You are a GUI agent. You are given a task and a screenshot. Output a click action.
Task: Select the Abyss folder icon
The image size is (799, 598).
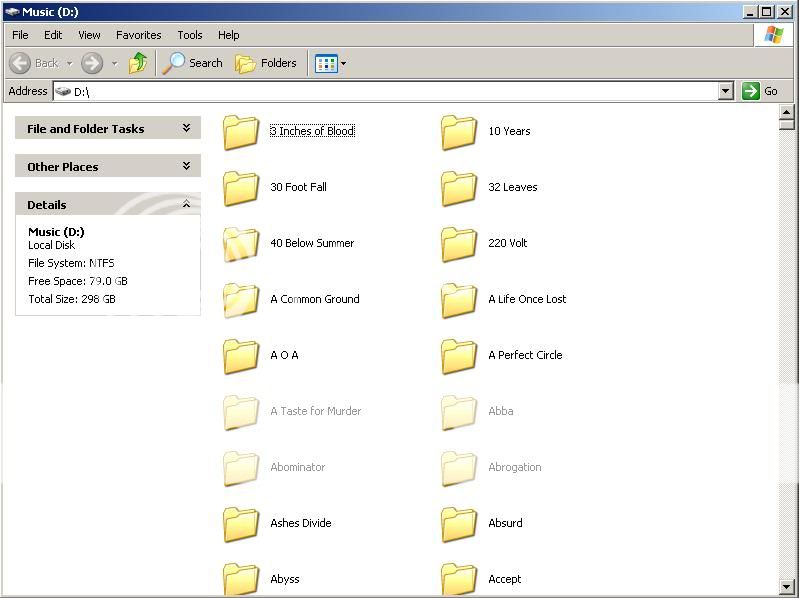pyautogui.click(x=241, y=579)
